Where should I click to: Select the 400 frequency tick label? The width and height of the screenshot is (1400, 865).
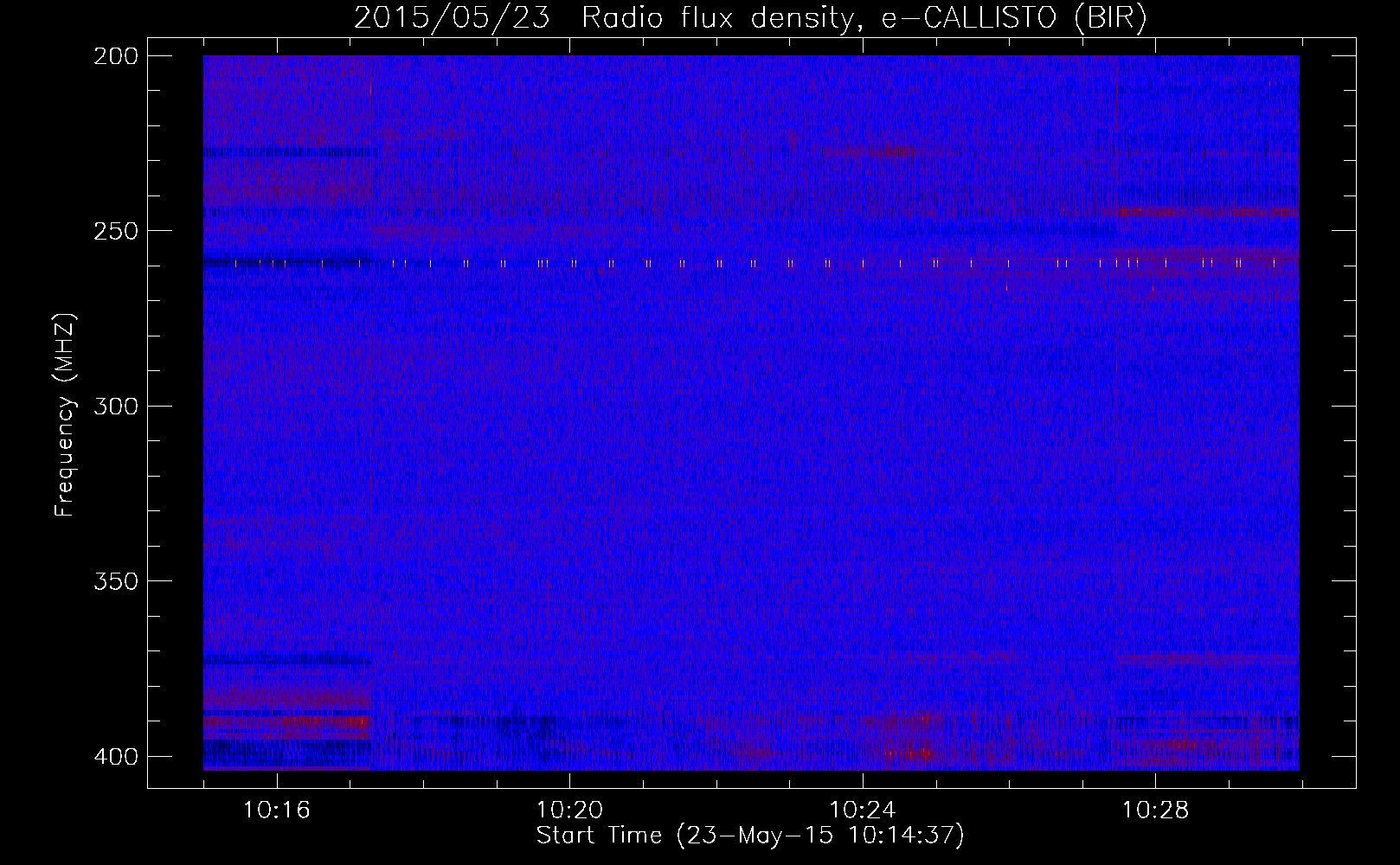[115, 756]
